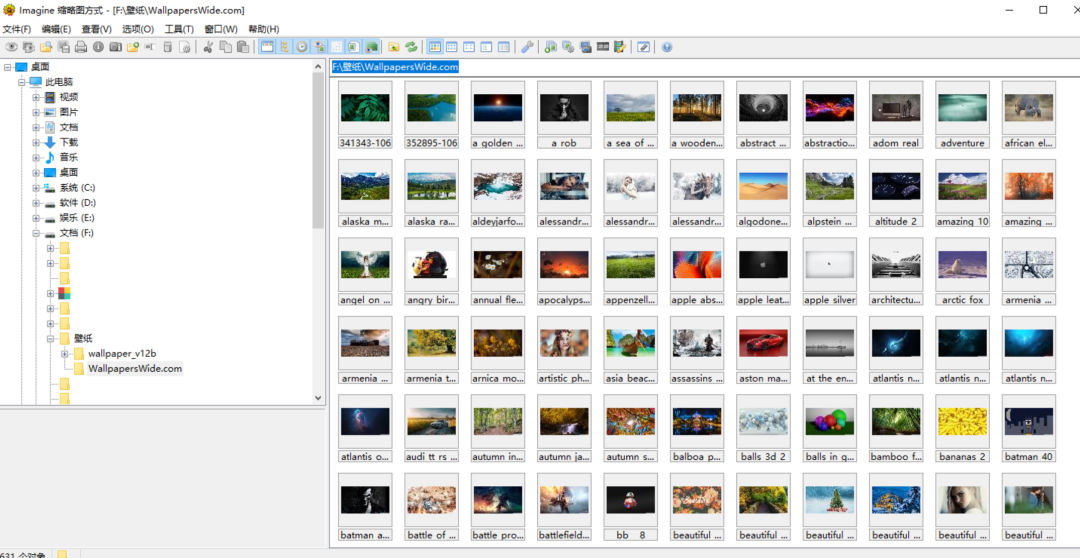1080x558 pixels.
Task: Toggle the dotted grid toolbar button
Action: [337, 47]
